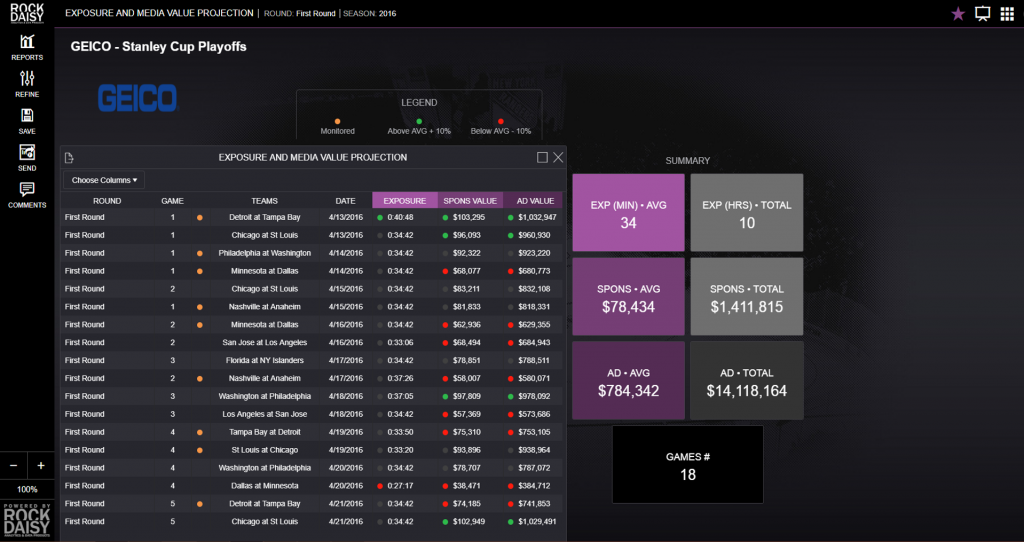Click monitored dot for Philadelphia at Washington
1024x542 pixels.
199,253
